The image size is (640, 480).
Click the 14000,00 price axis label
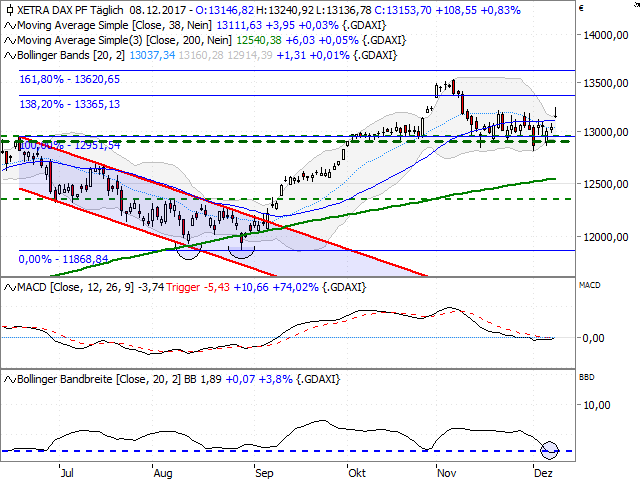[610, 35]
